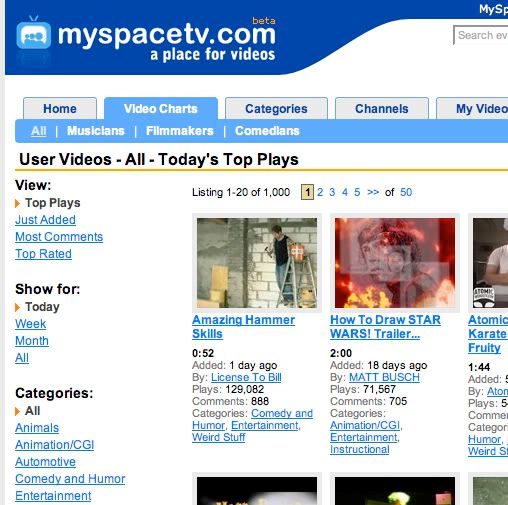508x505 pixels.
Task: Open the Home tab
Action: (x=60, y=108)
